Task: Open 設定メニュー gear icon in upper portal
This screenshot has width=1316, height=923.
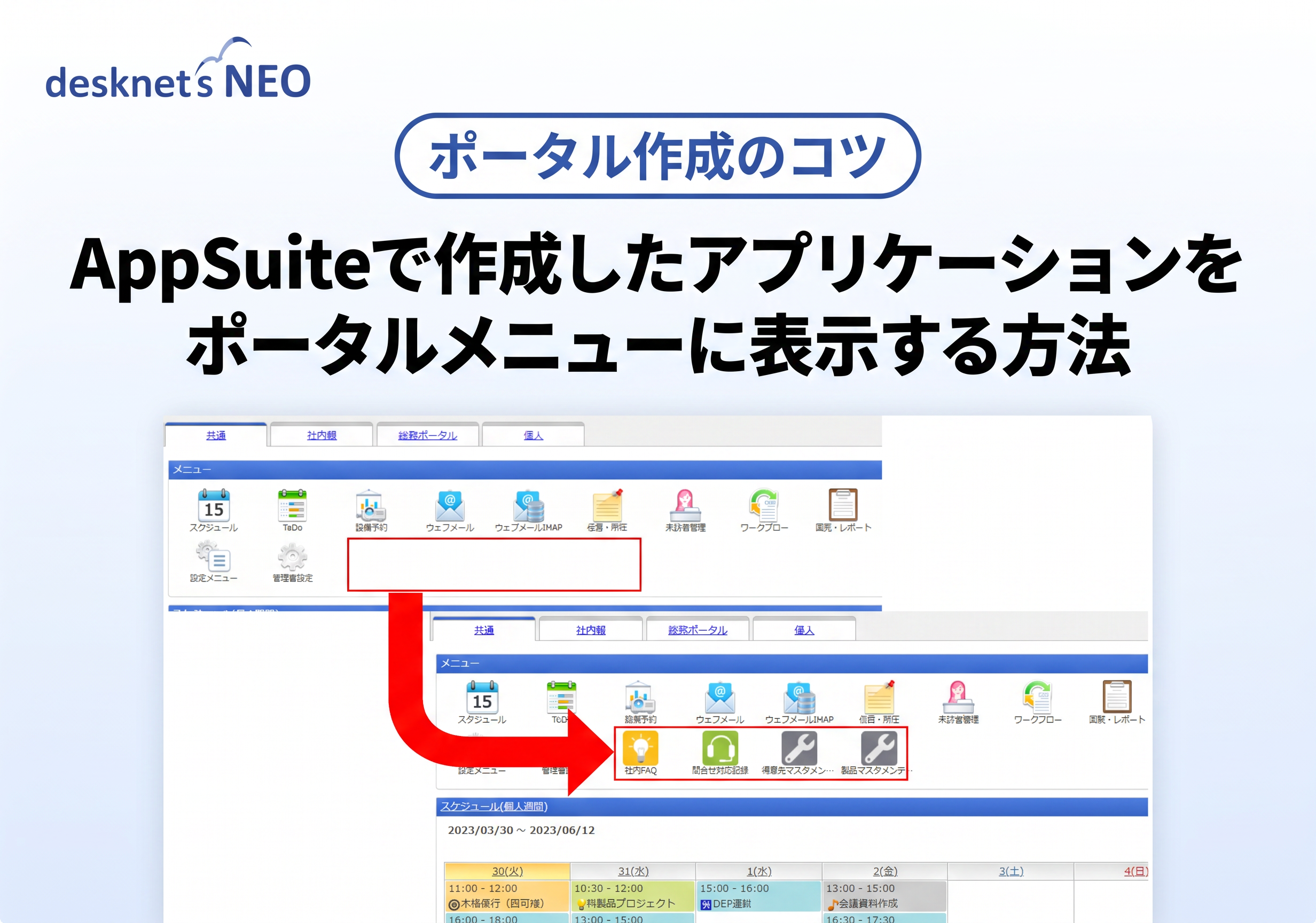Action: pyautogui.click(x=213, y=556)
